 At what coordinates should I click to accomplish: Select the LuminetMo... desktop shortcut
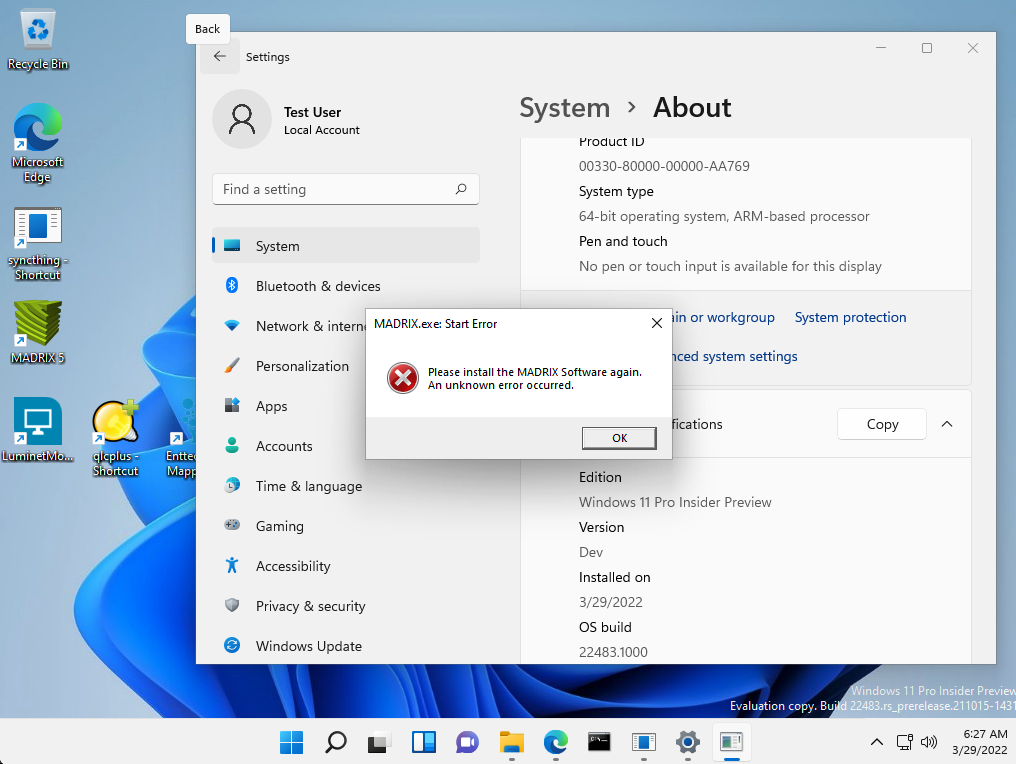point(38,430)
